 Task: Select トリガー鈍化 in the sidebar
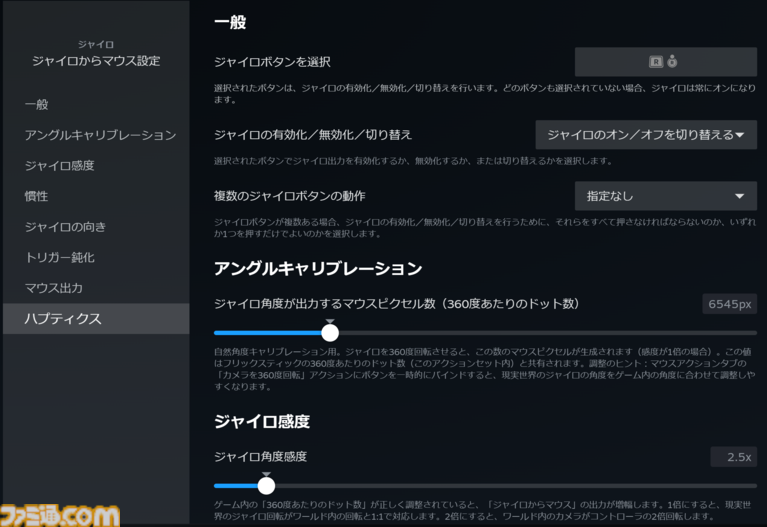coord(96,257)
